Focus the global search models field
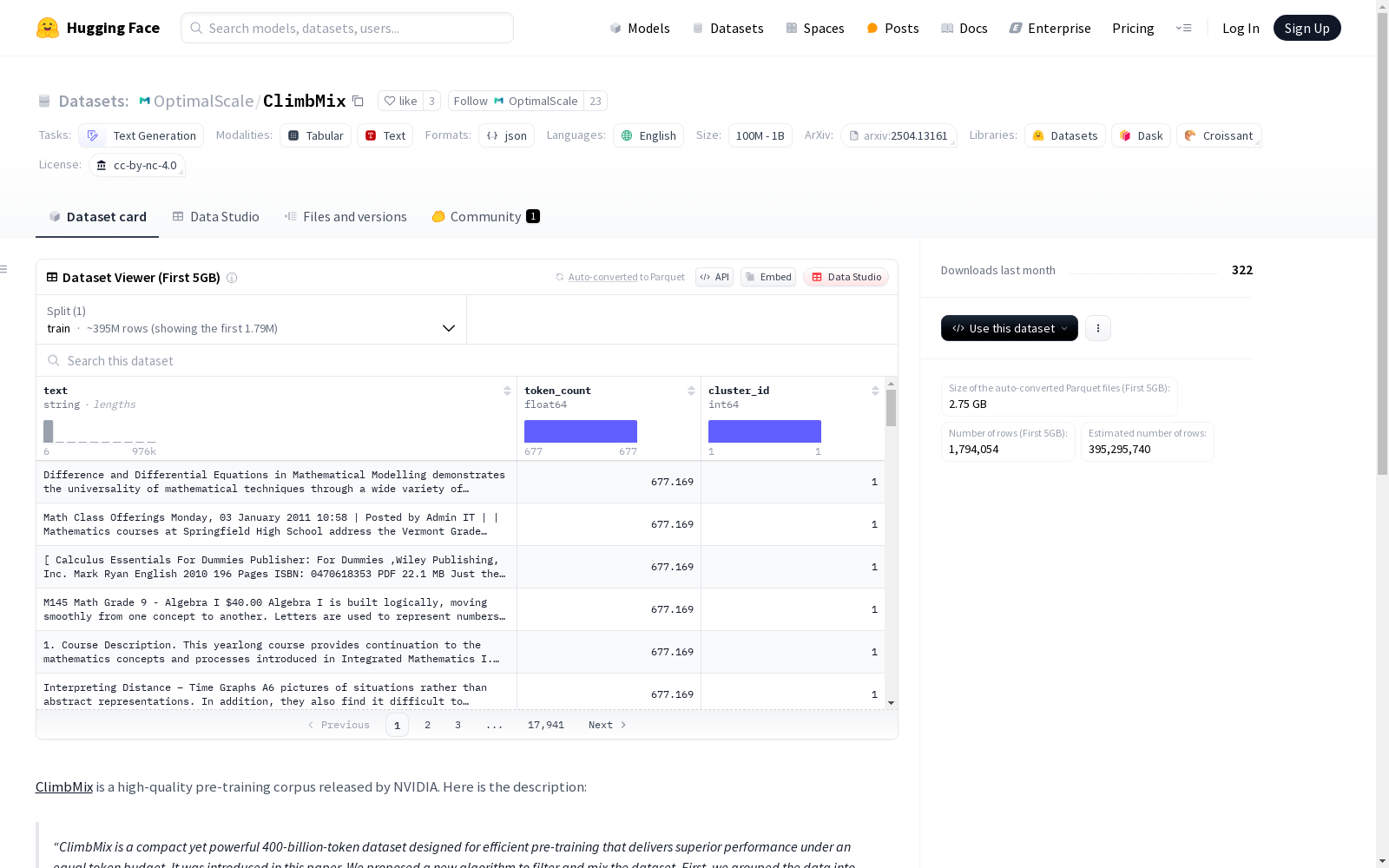 click(347, 28)
